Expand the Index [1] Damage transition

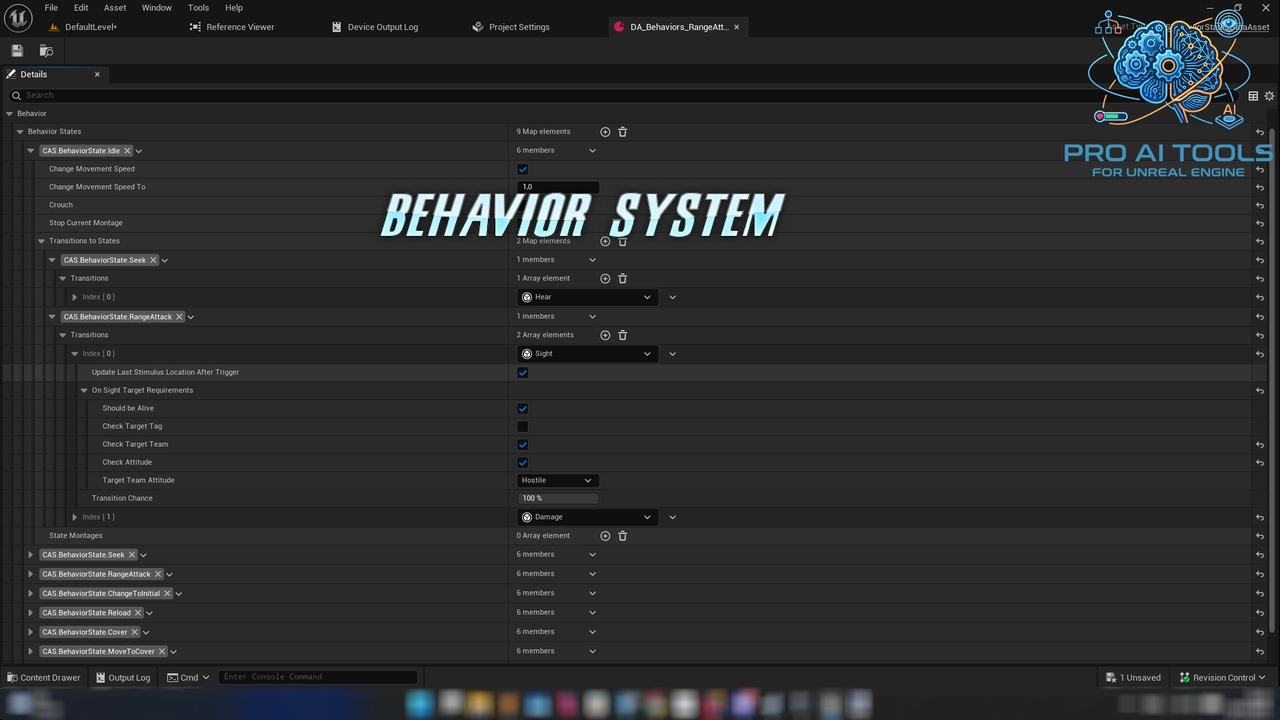[74, 517]
